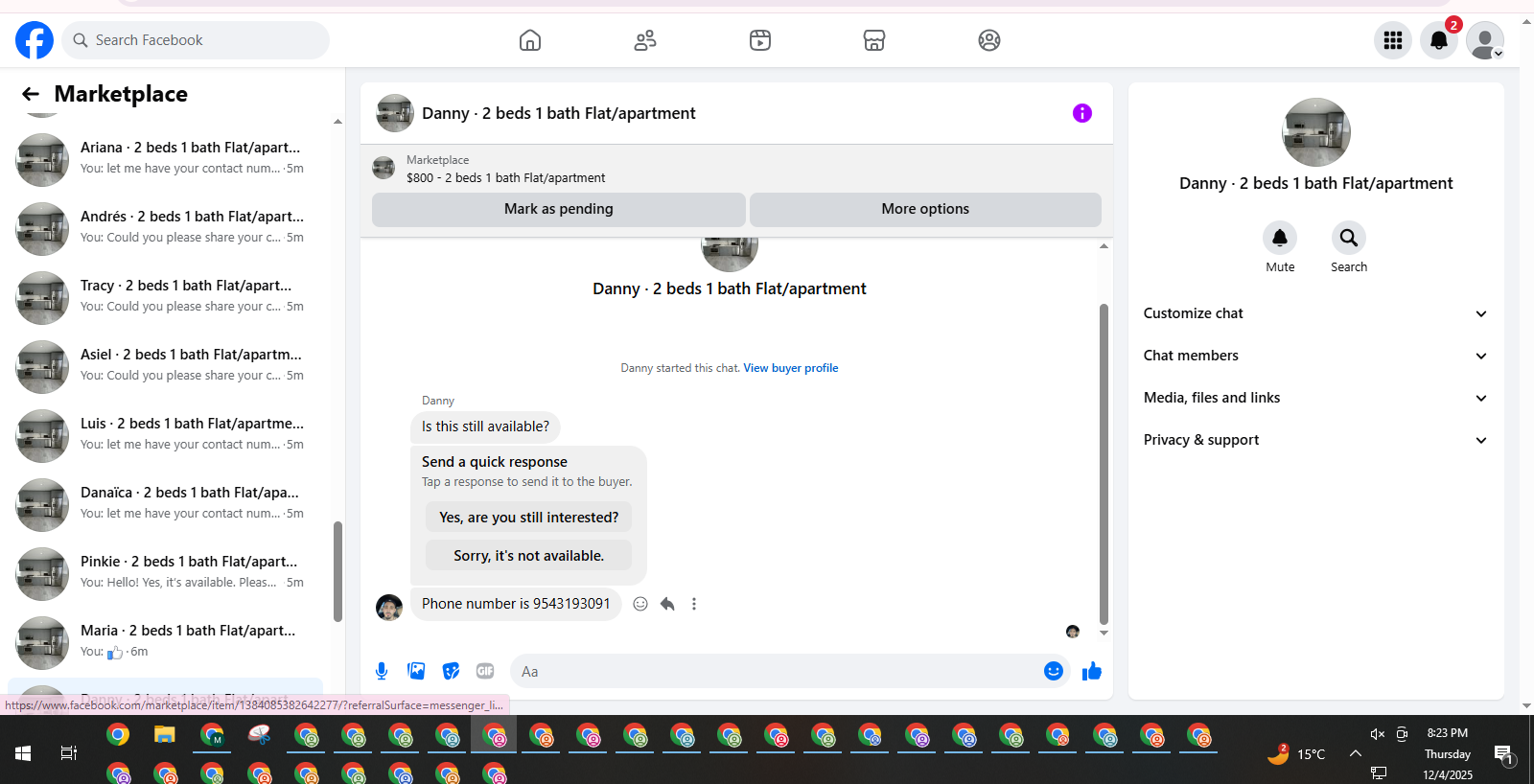Open the View buyer profile link
Image resolution: width=1534 pixels, height=784 pixels.
pos(791,368)
